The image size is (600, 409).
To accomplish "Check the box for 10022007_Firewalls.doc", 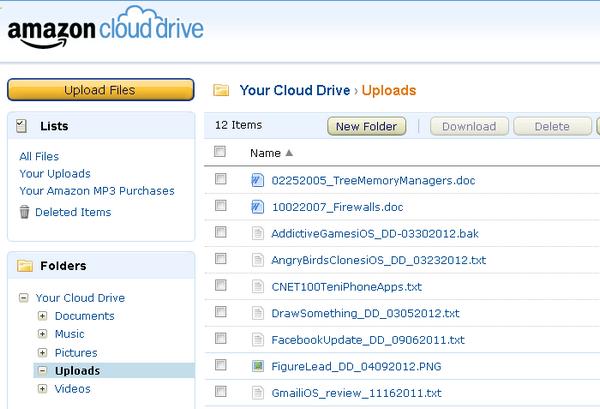I will (x=220, y=205).
